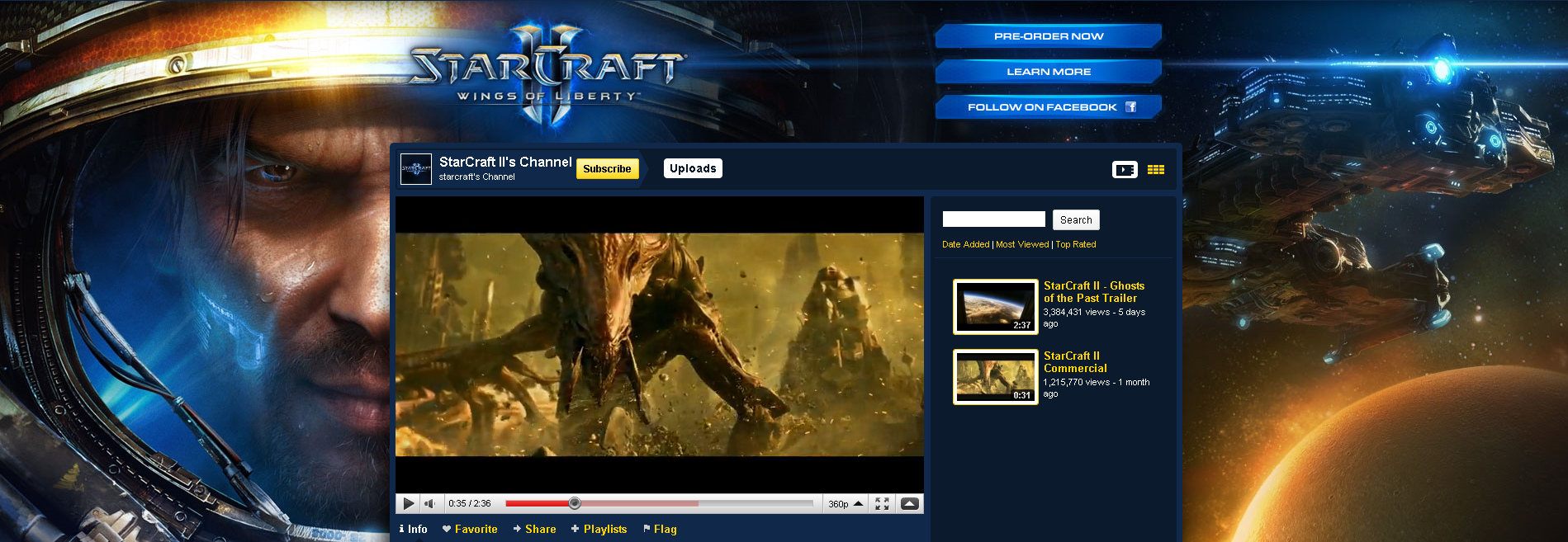Switch to grid view icon

pyautogui.click(x=1156, y=169)
